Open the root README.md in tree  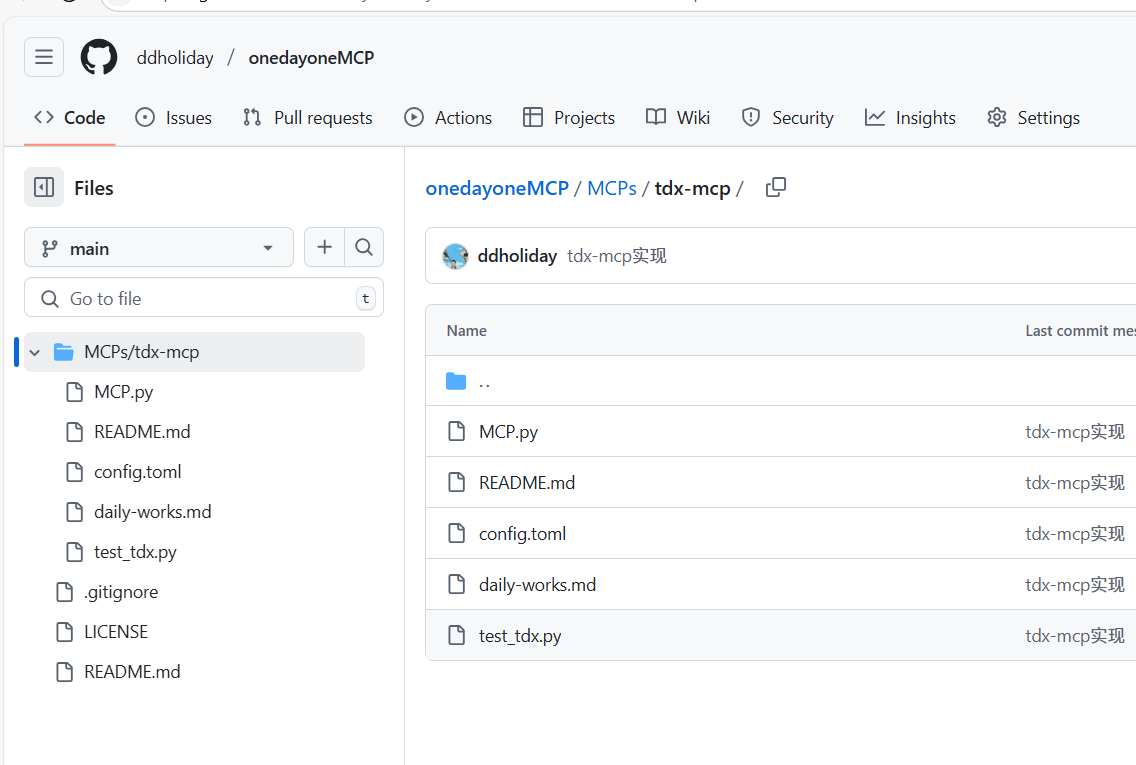click(x=132, y=672)
